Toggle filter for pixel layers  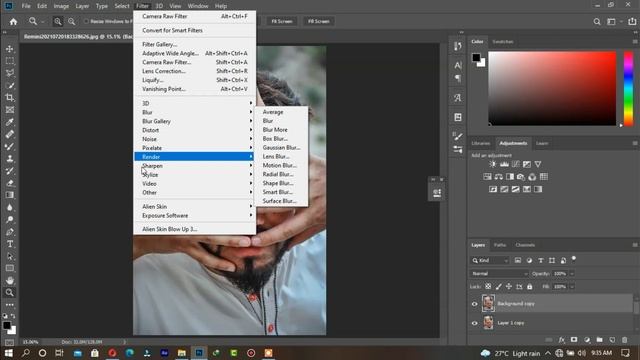(518, 260)
